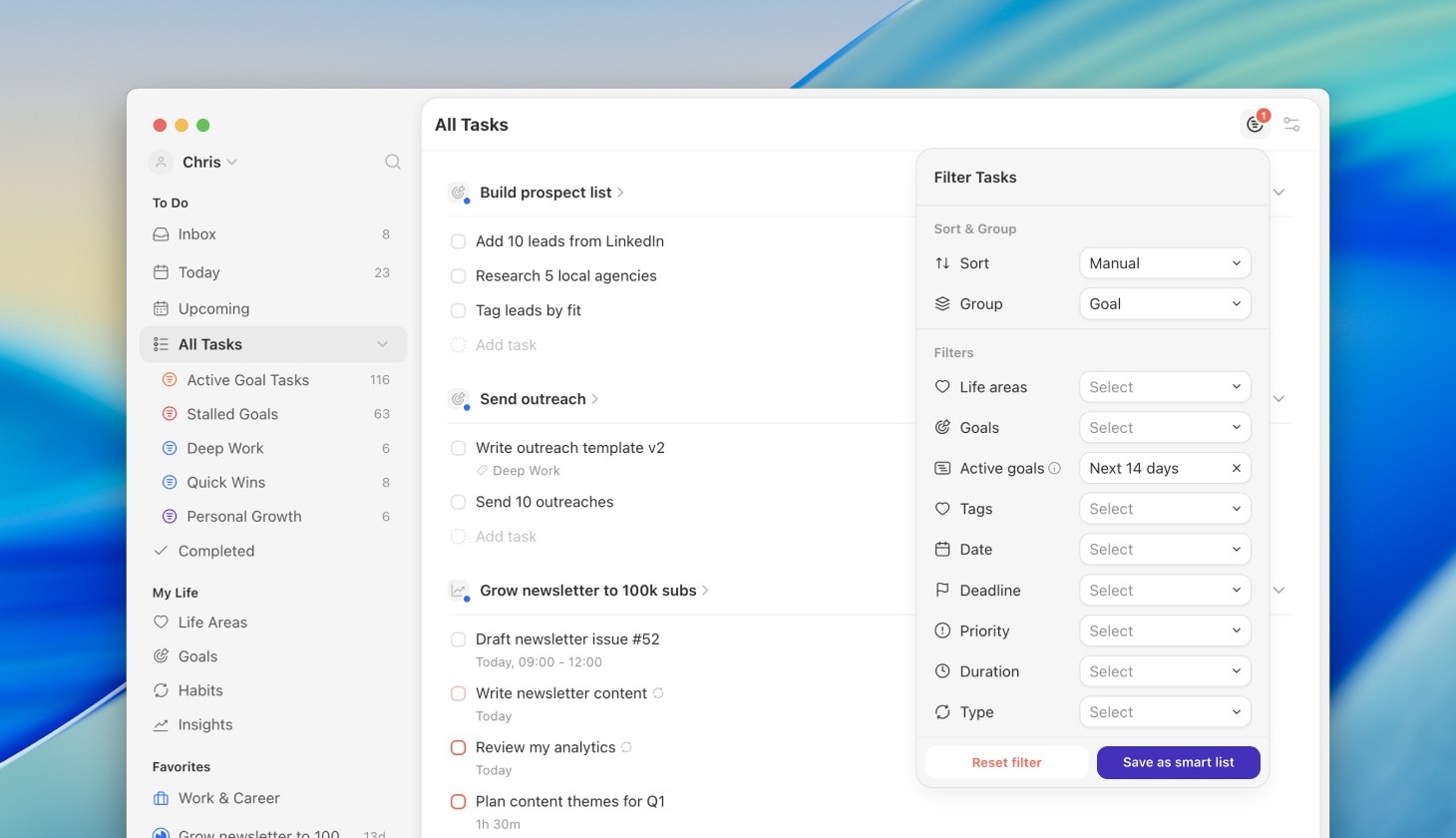Mark Tag leads by fit complete
This screenshot has height=838, width=1456.
[459, 310]
